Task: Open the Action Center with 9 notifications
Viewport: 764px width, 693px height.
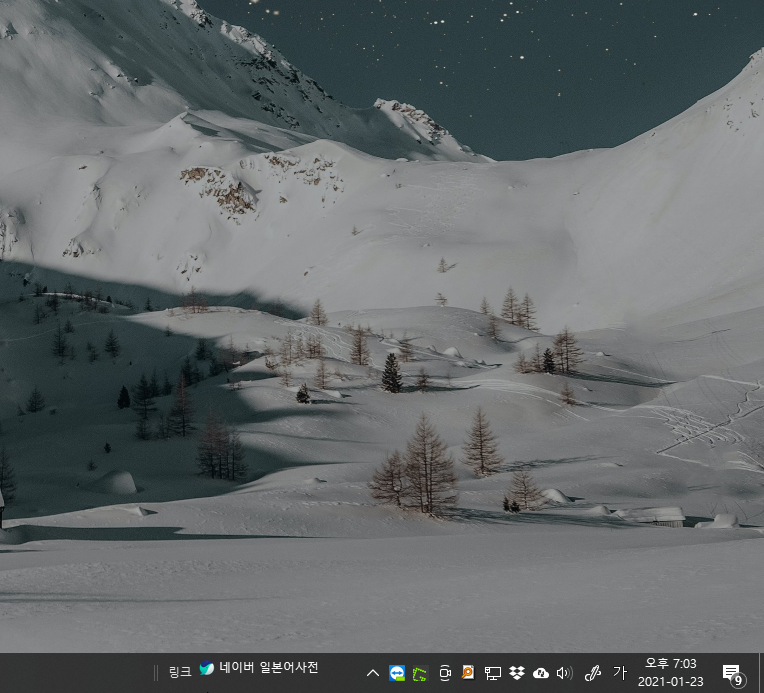Action: [734, 674]
